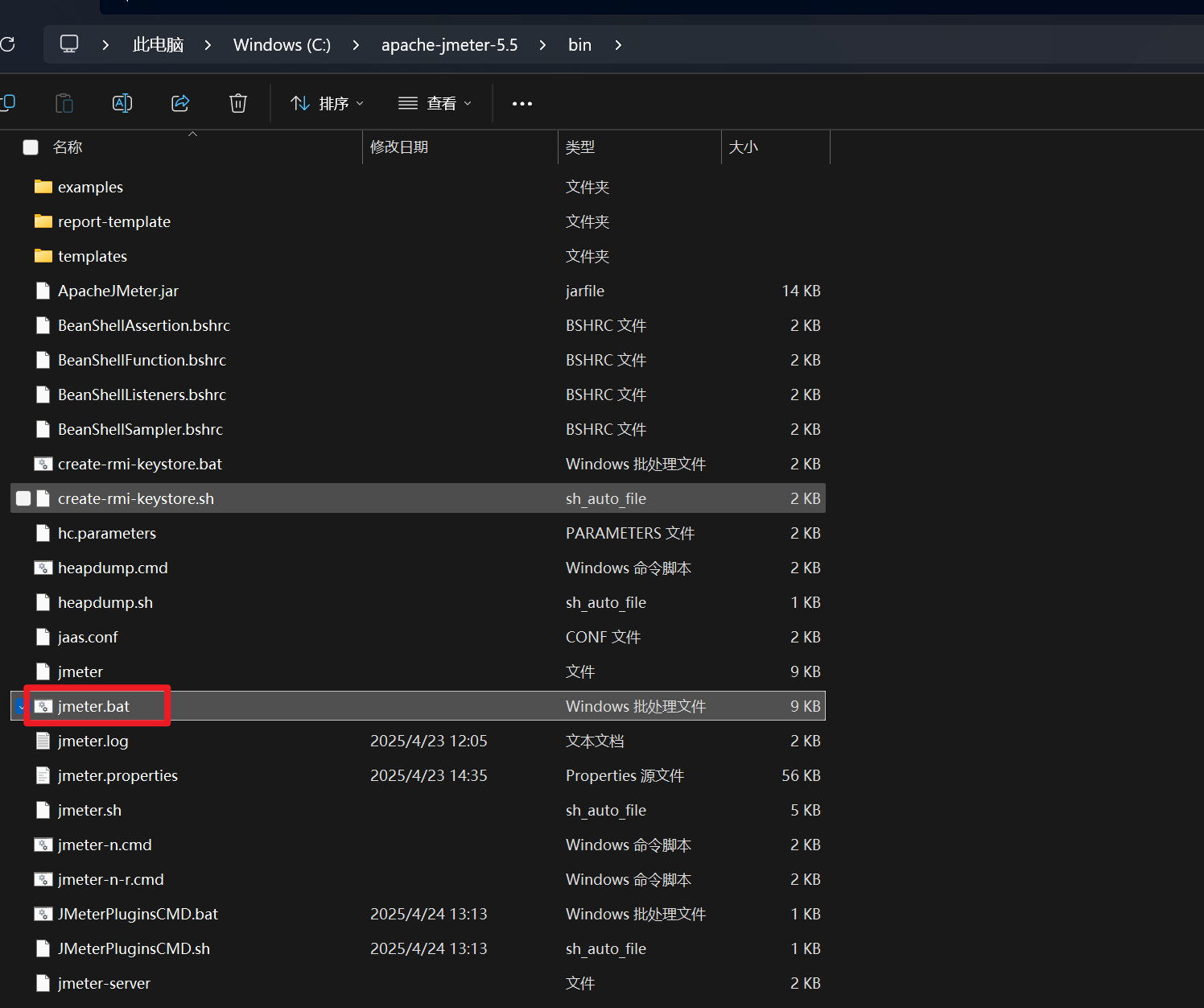Uncheck the jmeter.bat row checkbox
This screenshot has width=1204, height=1008.
(x=20, y=706)
